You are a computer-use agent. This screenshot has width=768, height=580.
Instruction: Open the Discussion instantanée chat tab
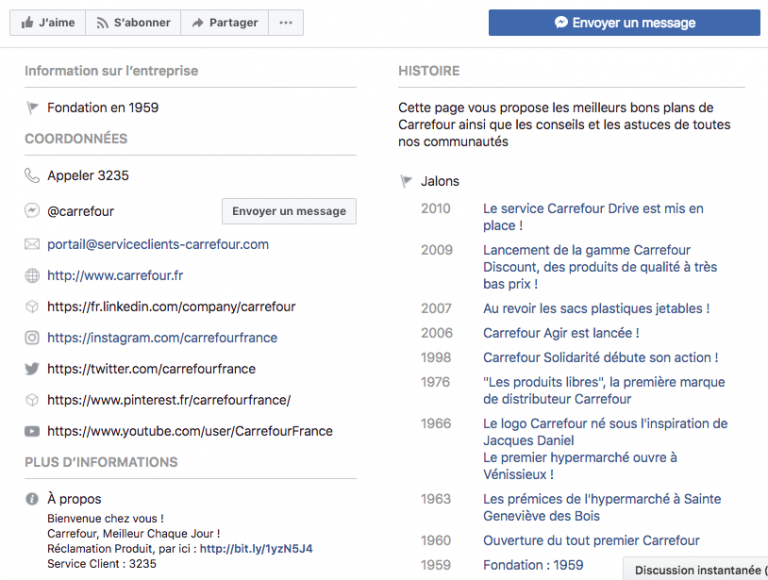pyautogui.click(x=696, y=569)
